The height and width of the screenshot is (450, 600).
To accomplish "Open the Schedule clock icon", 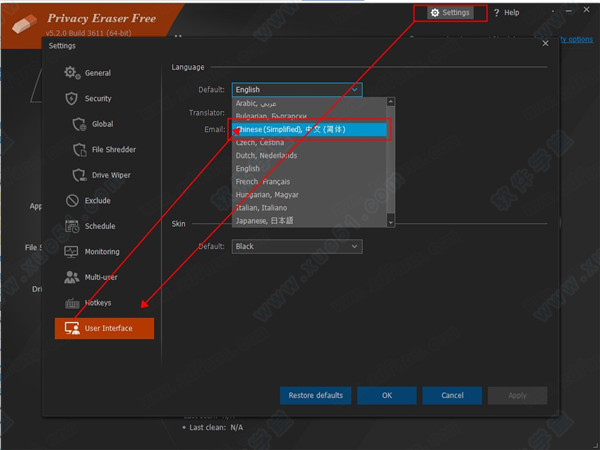I will 71,226.
